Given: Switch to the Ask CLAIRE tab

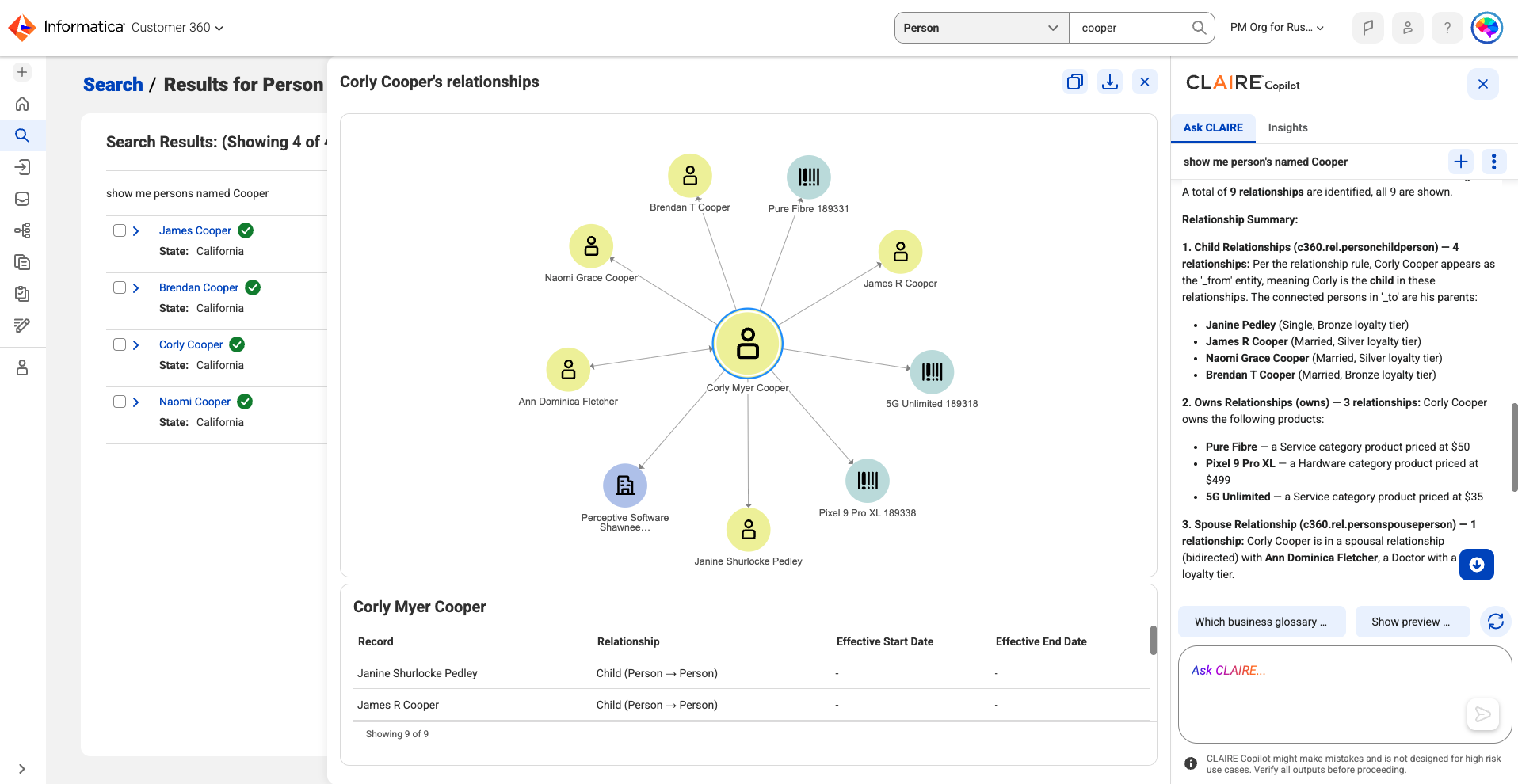Looking at the screenshot, I should click(x=1213, y=127).
